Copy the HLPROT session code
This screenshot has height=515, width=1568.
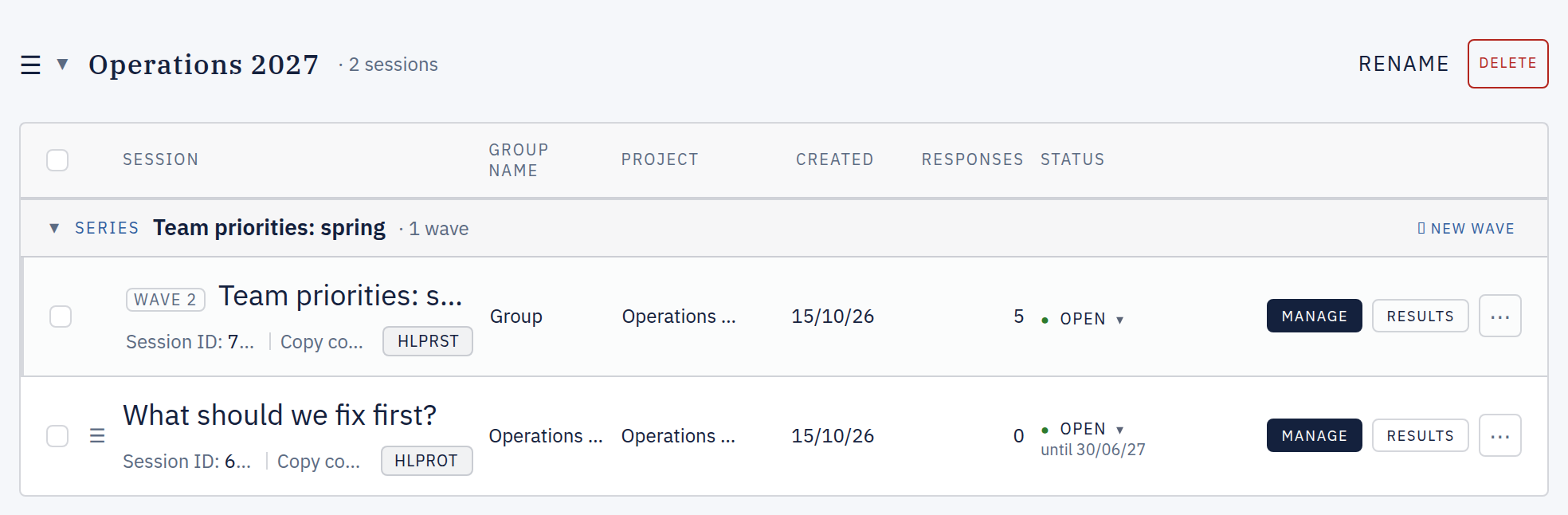426,461
